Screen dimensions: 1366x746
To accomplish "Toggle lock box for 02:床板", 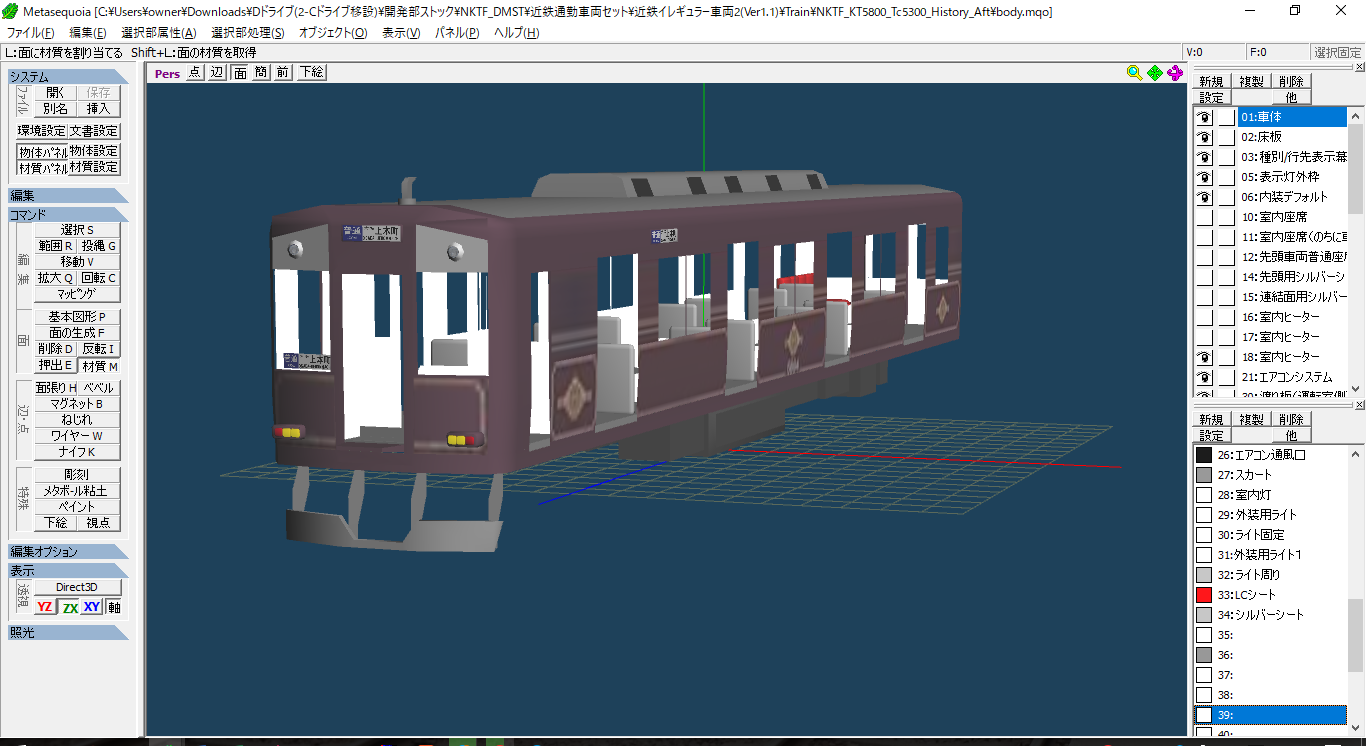I will pos(1226,137).
